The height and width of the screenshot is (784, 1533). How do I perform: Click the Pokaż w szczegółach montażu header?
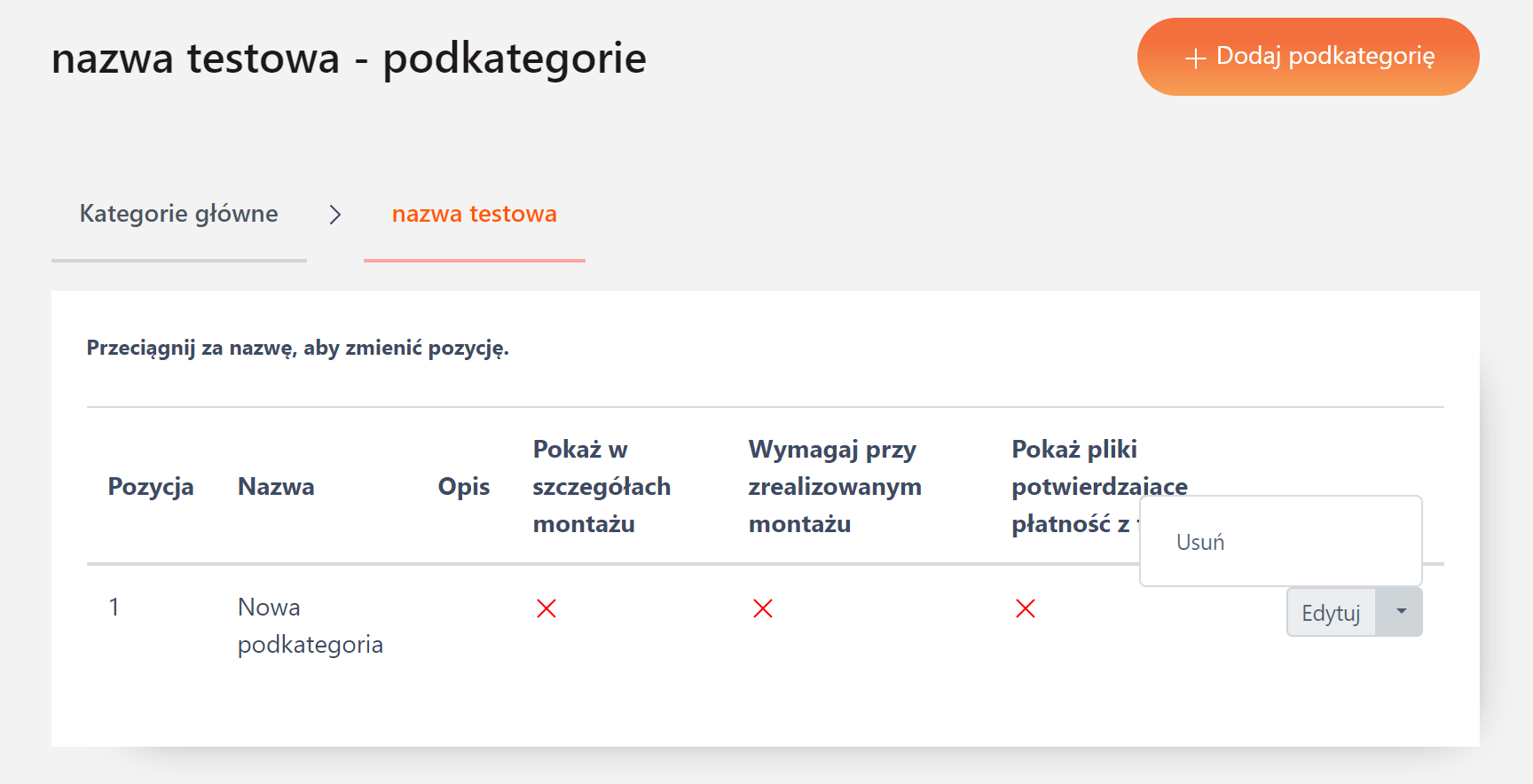pyautogui.click(x=601, y=486)
